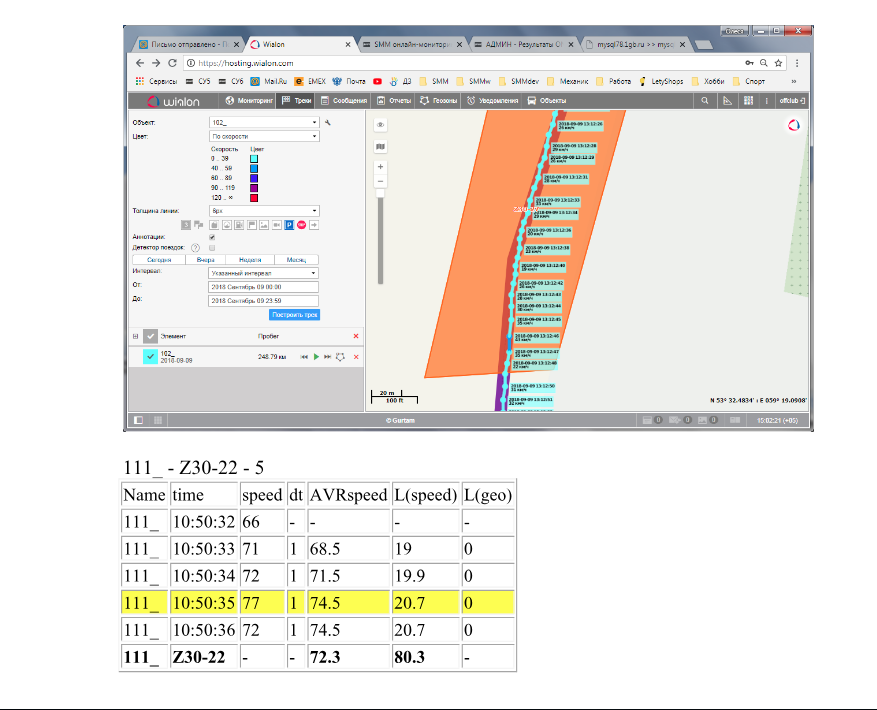Open the map layers icon
The image size is (877, 710).
point(380,146)
